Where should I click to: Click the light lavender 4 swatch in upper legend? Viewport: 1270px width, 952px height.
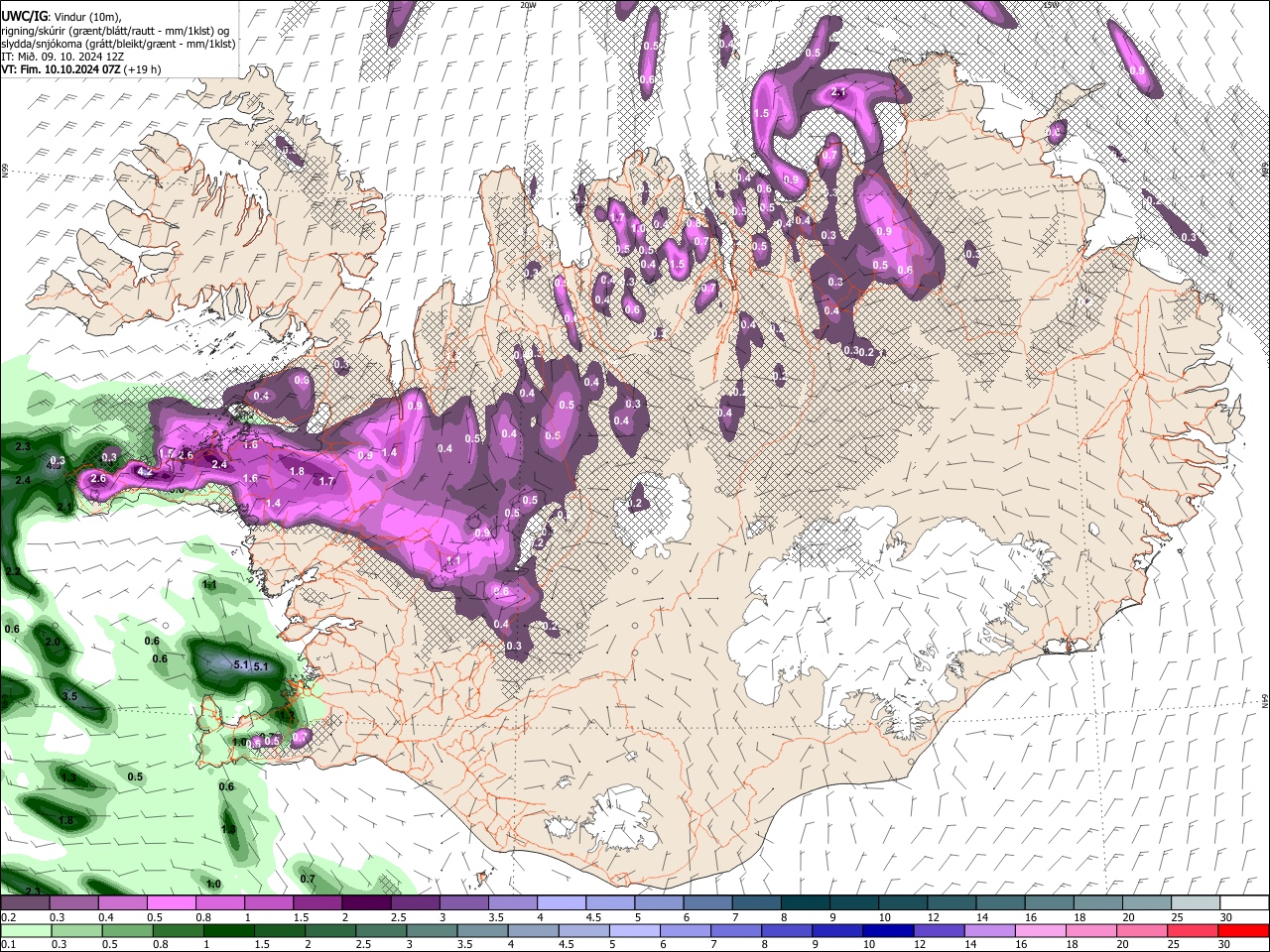point(561,903)
